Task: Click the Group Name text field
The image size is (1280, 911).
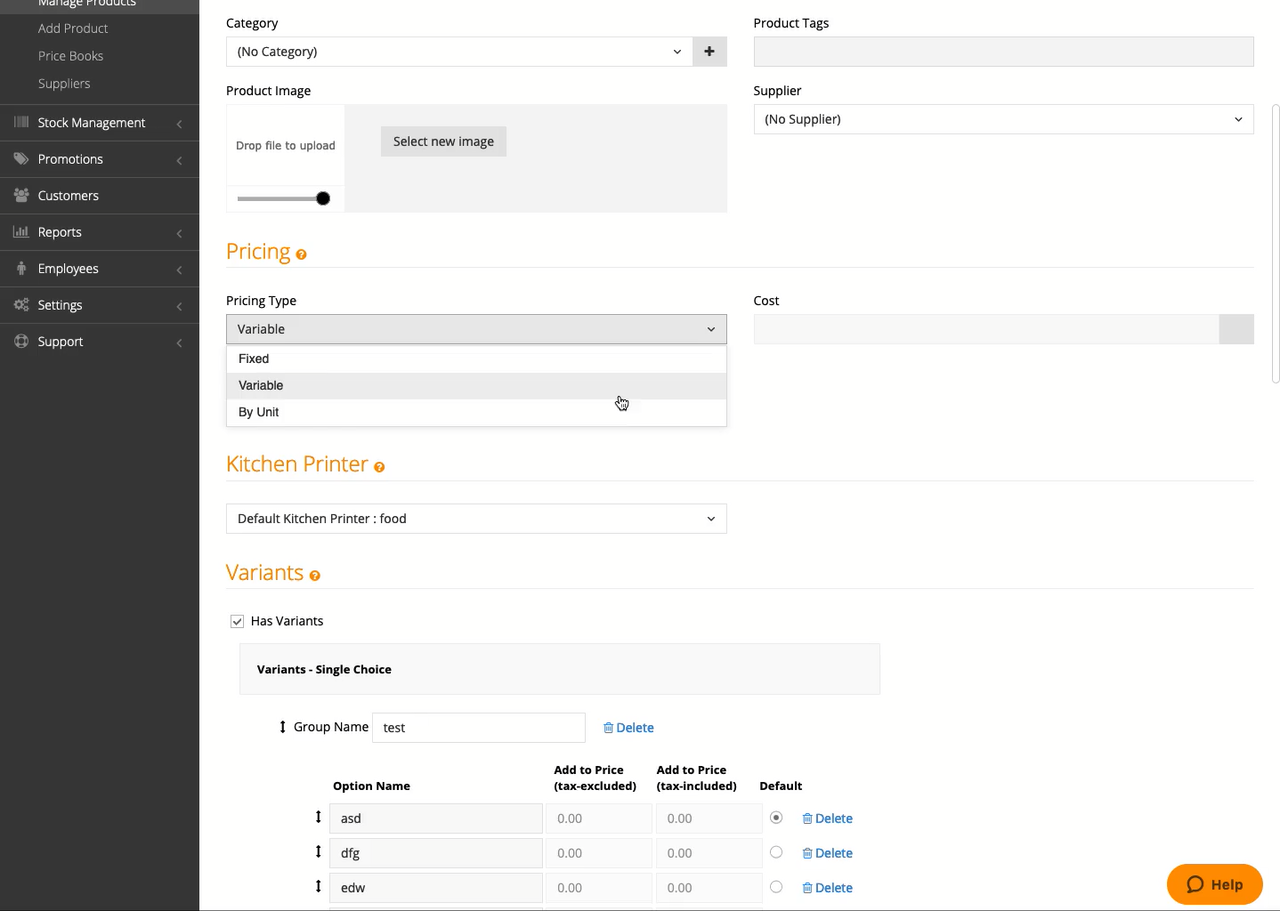Action: coord(478,727)
